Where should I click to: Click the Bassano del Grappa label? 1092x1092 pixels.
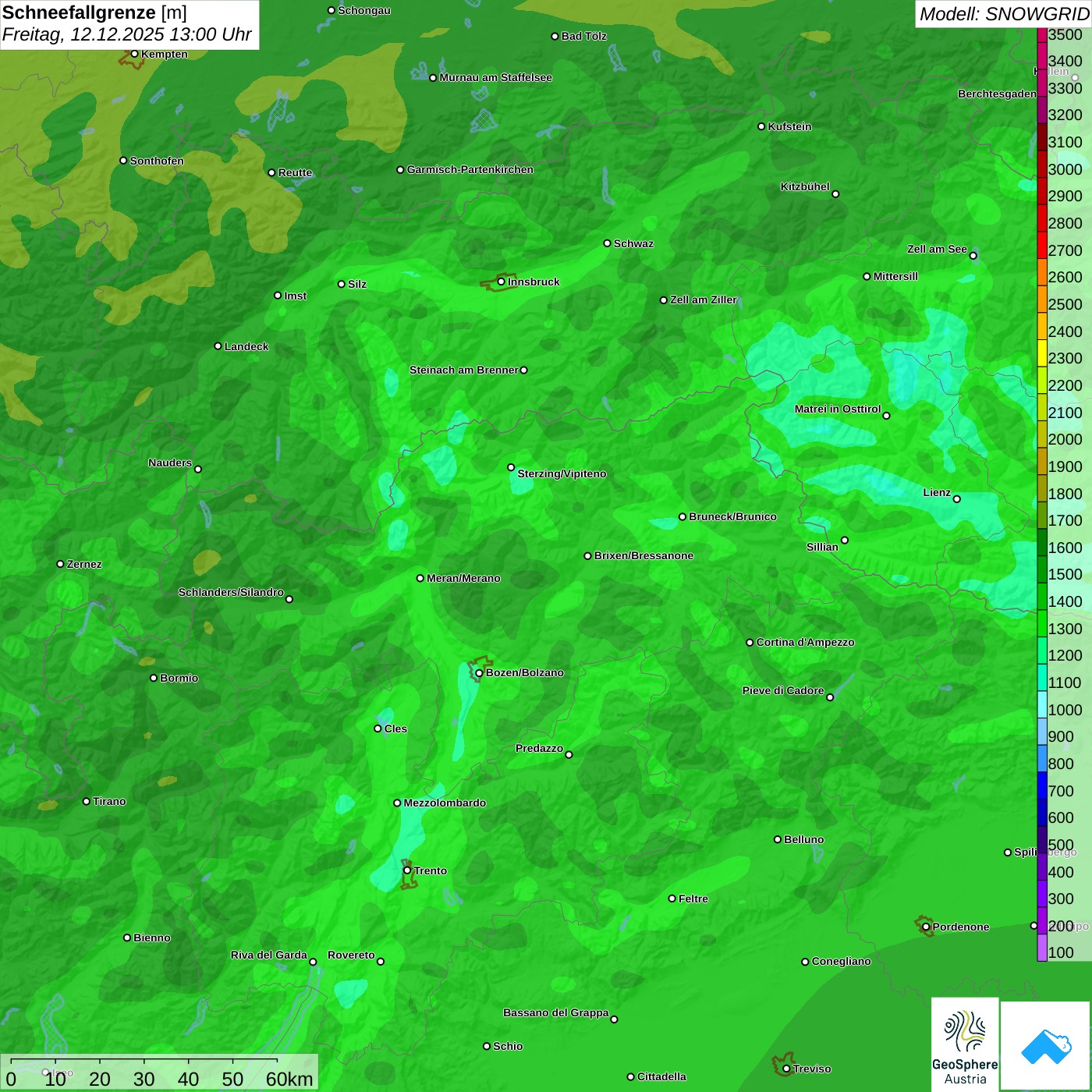(x=556, y=1012)
